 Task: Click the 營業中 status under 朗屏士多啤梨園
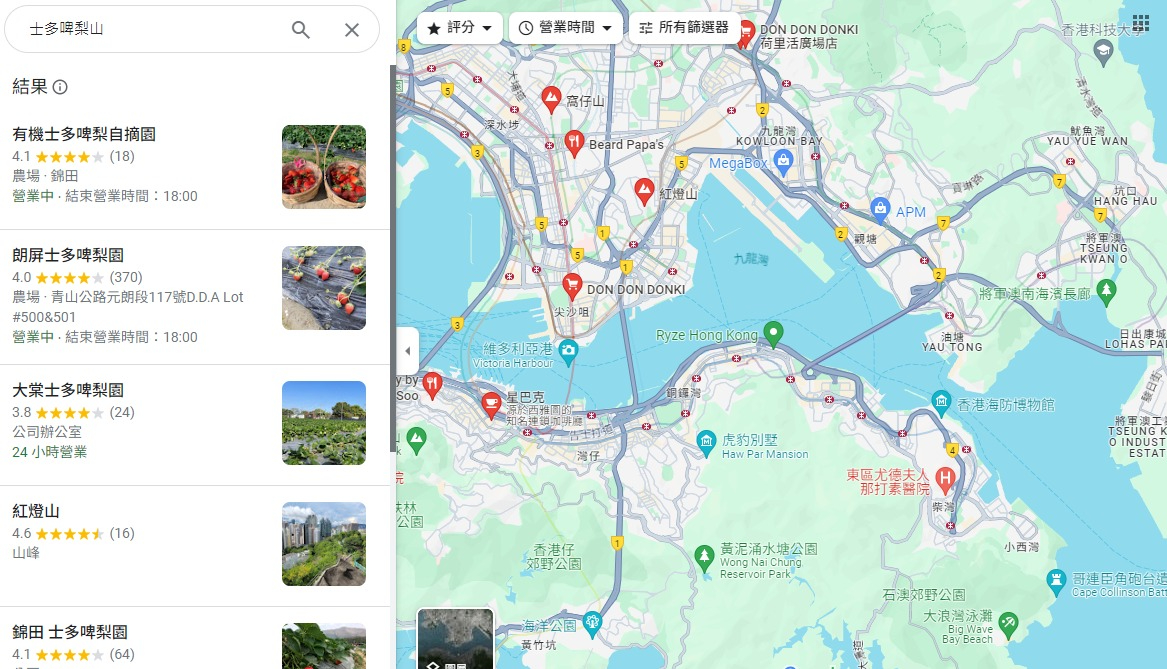tap(33, 337)
